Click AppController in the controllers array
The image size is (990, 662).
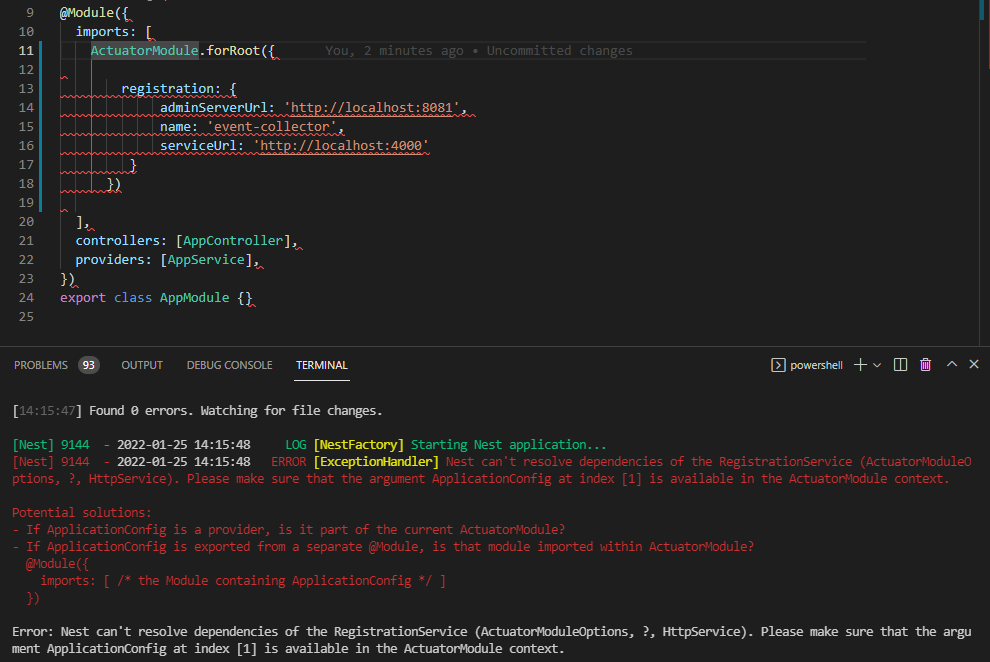(x=232, y=240)
